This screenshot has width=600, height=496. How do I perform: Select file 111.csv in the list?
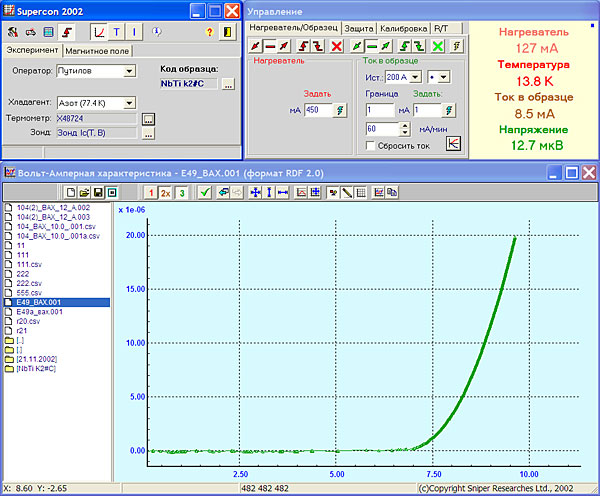click(57, 264)
